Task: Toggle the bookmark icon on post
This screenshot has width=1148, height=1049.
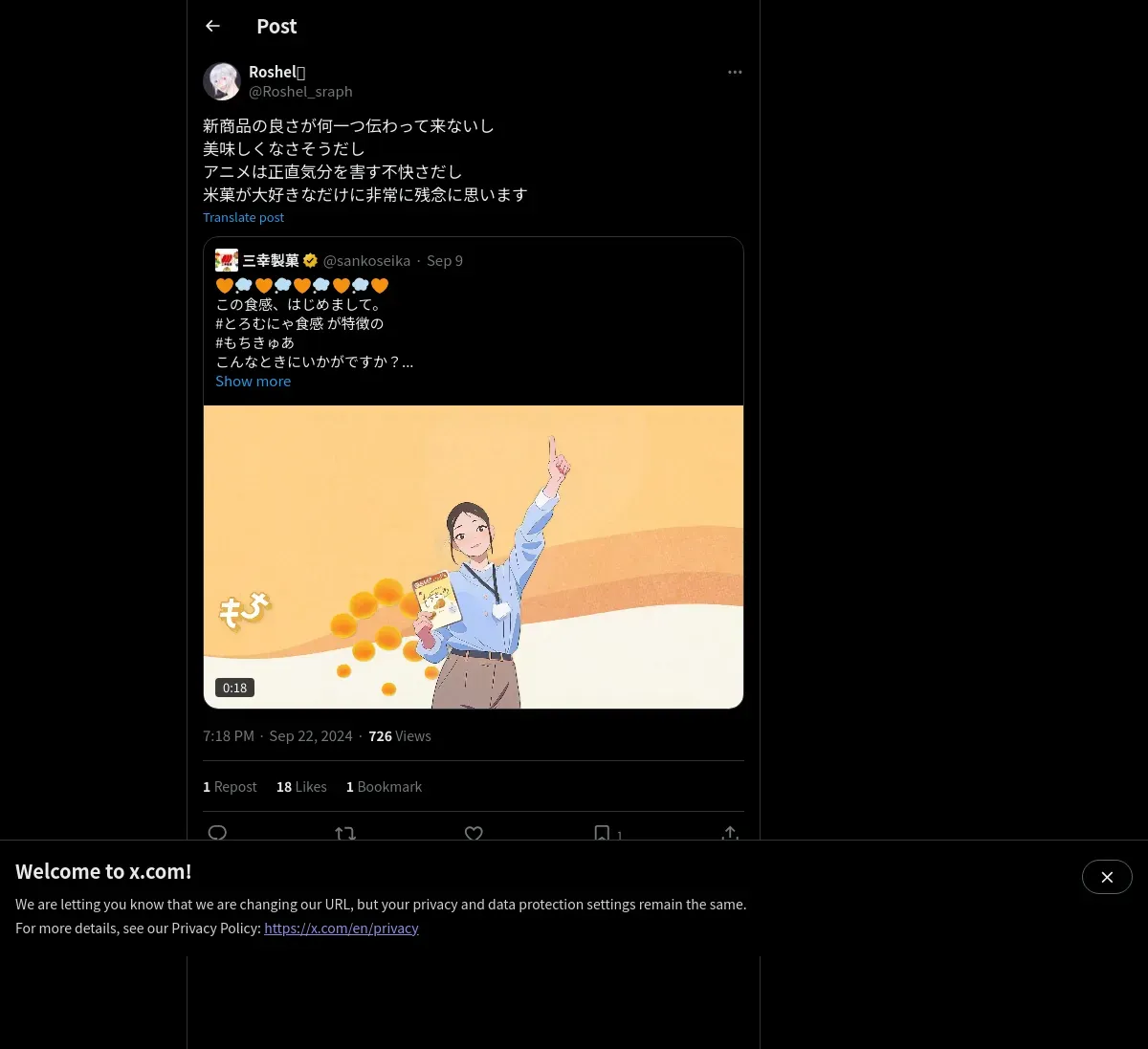Action: click(x=602, y=834)
